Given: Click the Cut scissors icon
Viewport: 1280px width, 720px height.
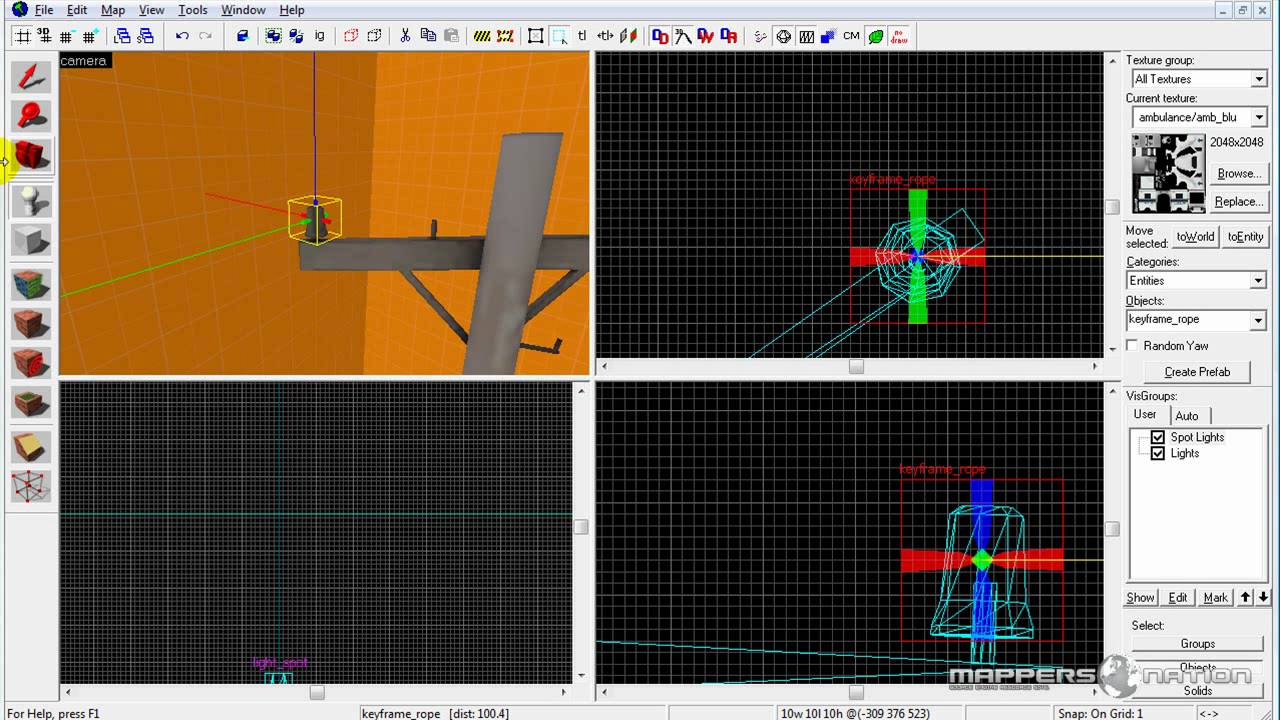Looking at the screenshot, I should (x=405, y=36).
